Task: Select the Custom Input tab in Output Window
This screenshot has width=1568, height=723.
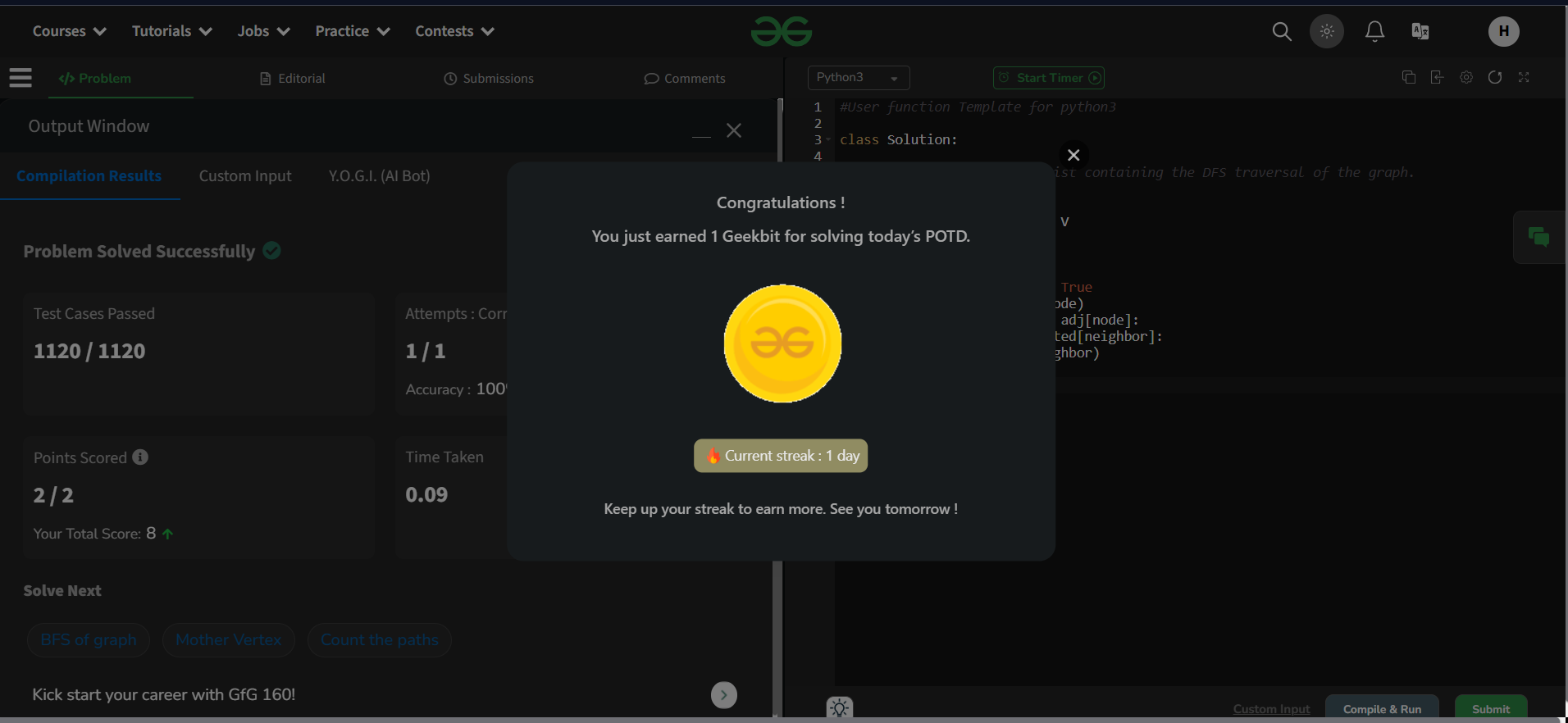Action: [x=245, y=176]
